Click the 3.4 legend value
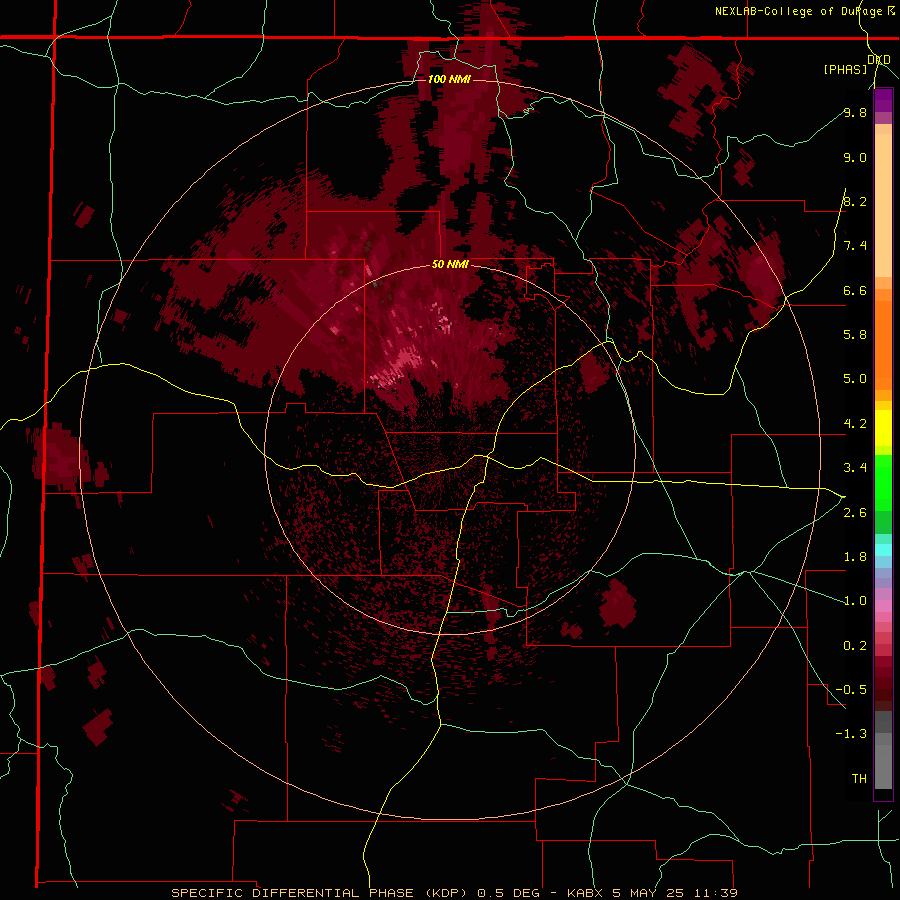The height and width of the screenshot is (900, 900). tap(855, 468)
